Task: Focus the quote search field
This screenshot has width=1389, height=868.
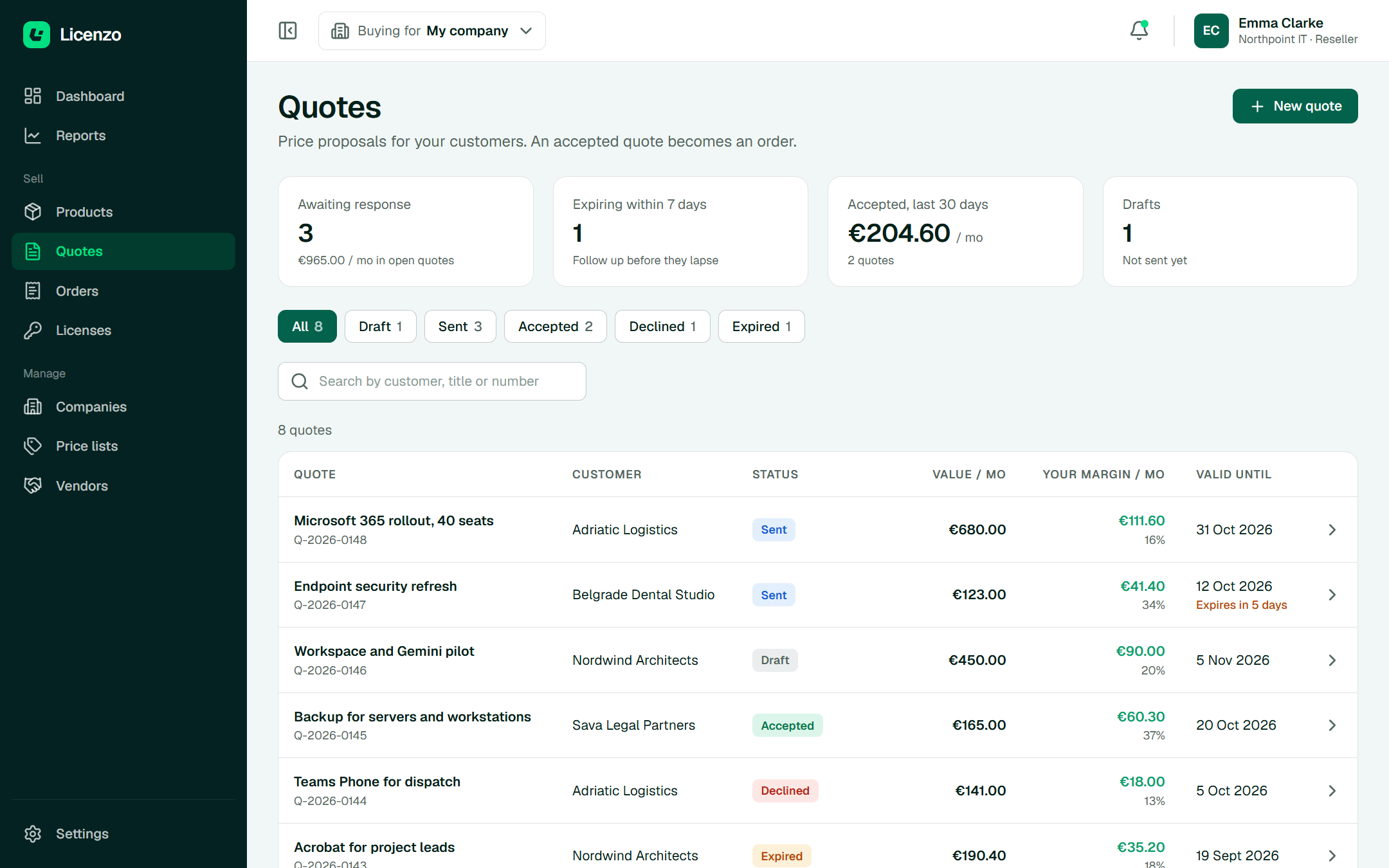Action: tap(432, 381)
